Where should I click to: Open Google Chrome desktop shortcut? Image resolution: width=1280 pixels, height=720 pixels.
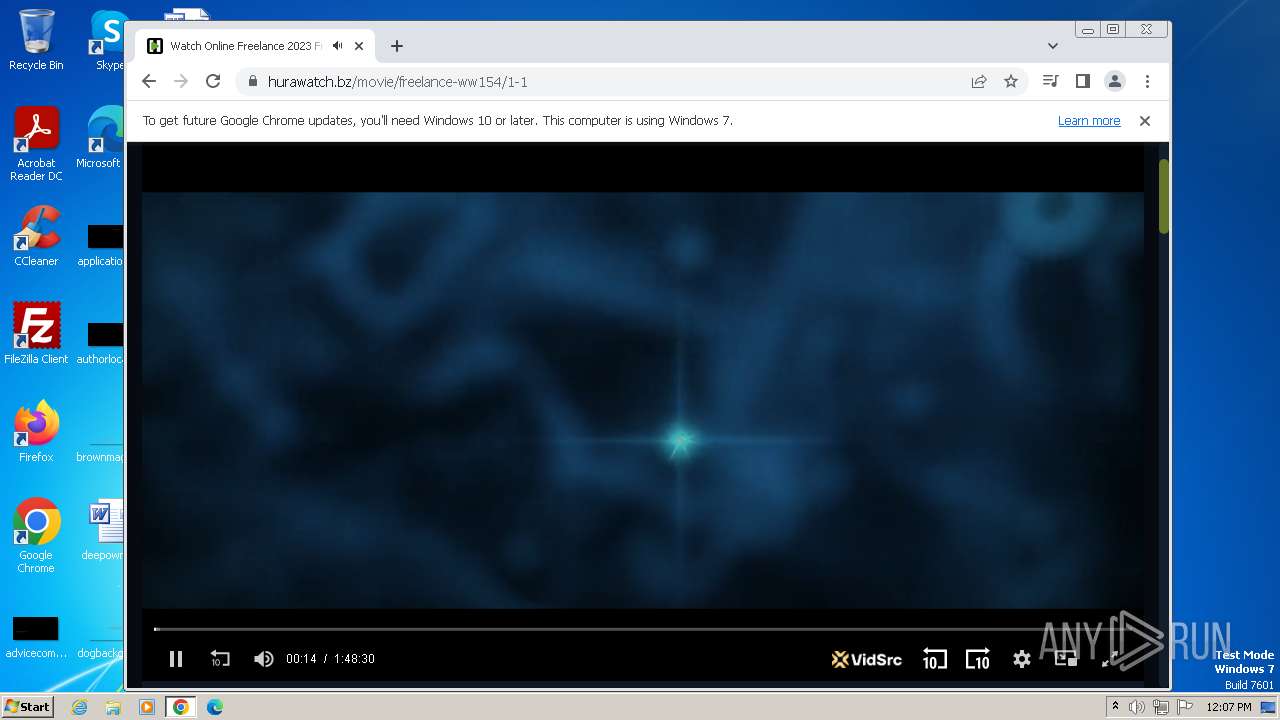click(x=36, y=536)
